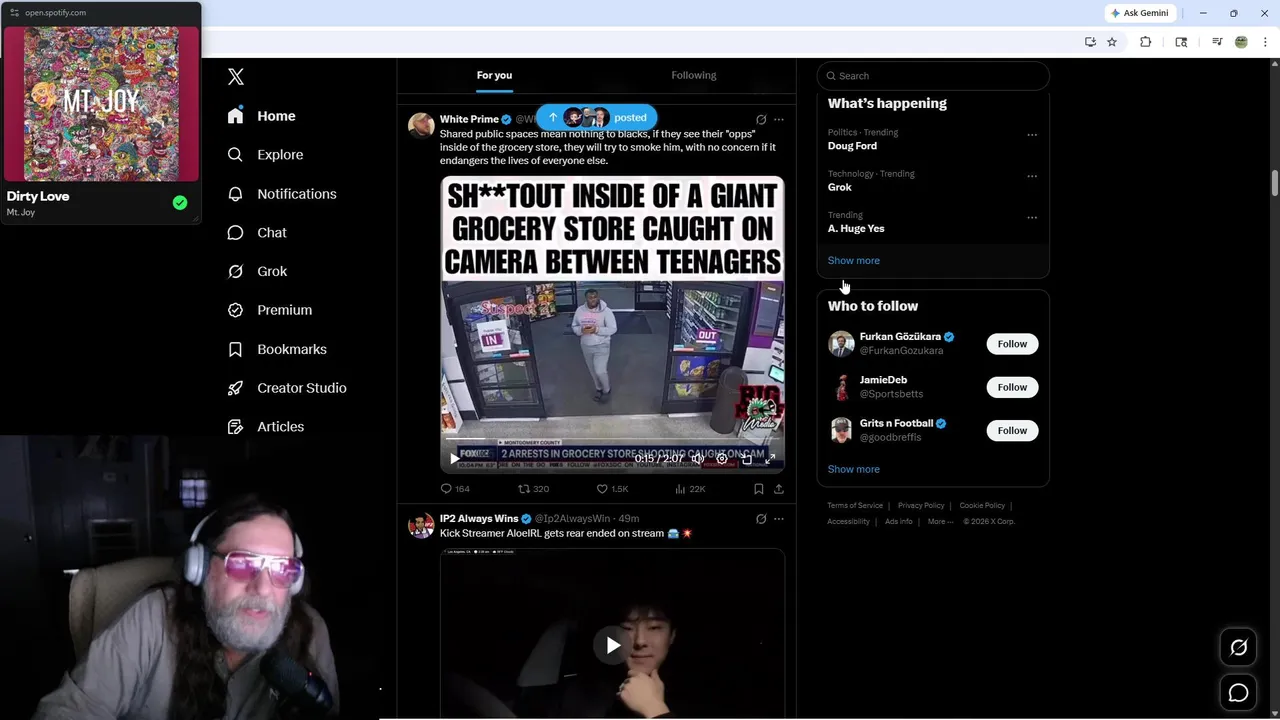Open White Prime's profile avatar
The width and height of the screenshot is (1280, 720).
(x=421, y=124)
